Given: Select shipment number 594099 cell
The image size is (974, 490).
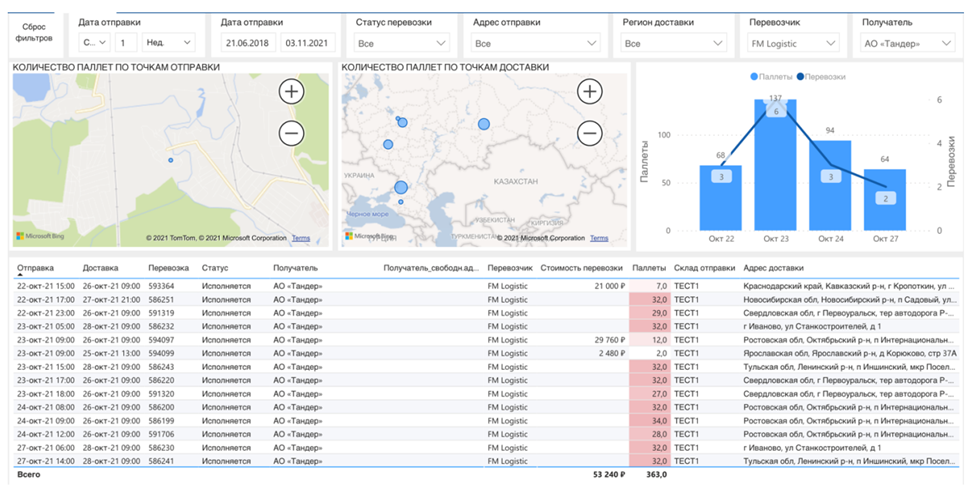Looking at the screenshot, I should pyautogui.click(x=162, y=353).
